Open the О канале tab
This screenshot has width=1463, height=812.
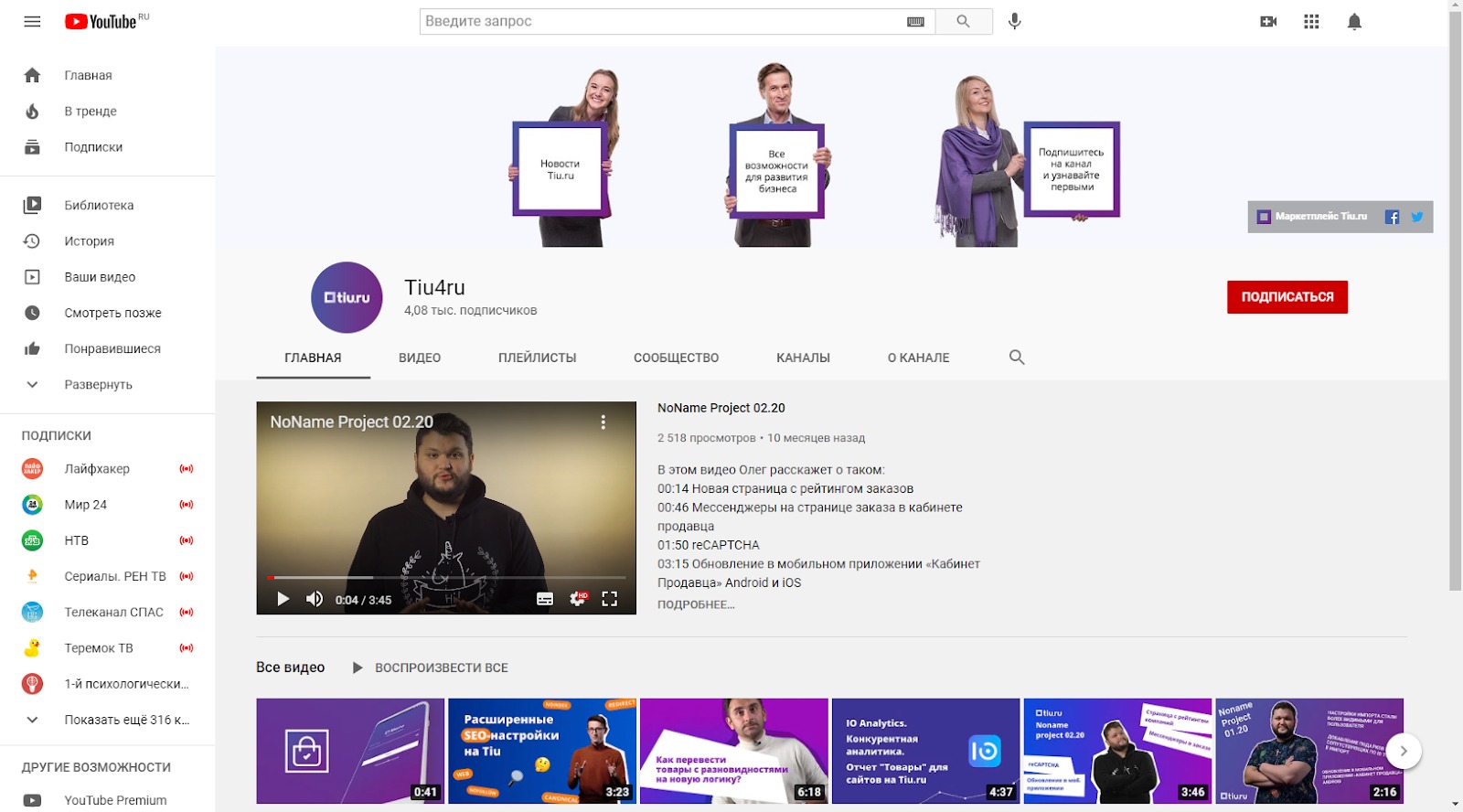pos(918,358)
